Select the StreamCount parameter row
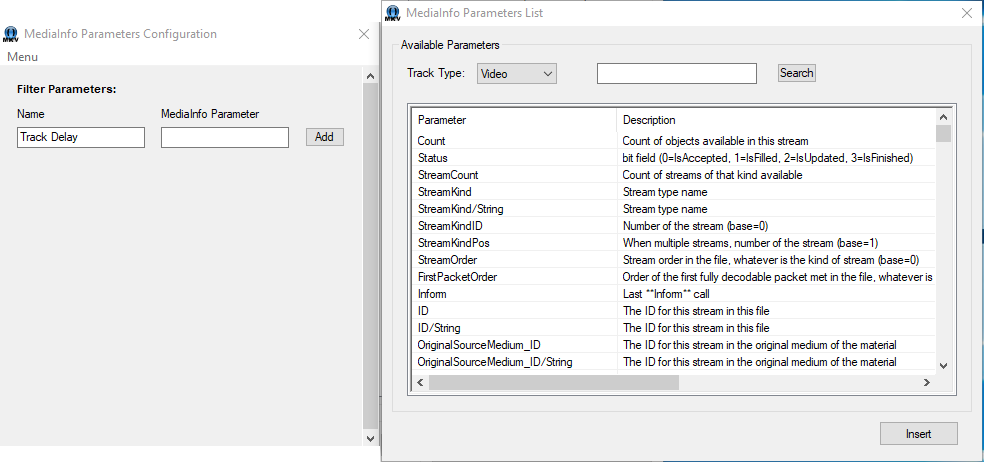This screenshot has height=462, width=984. point(673,175)
